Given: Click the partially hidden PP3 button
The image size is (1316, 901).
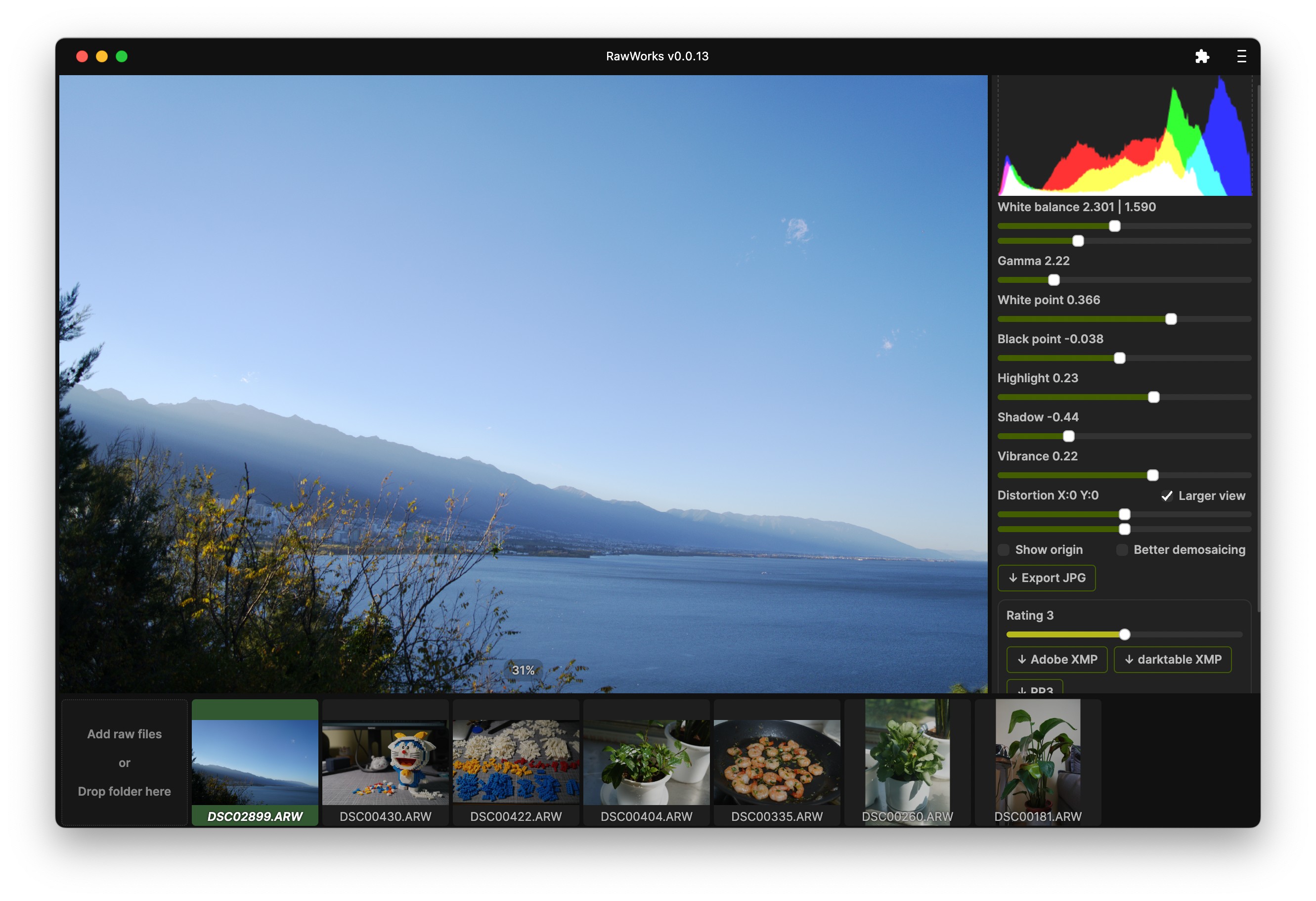Looking at the screenshot, I should [1035, 688].
